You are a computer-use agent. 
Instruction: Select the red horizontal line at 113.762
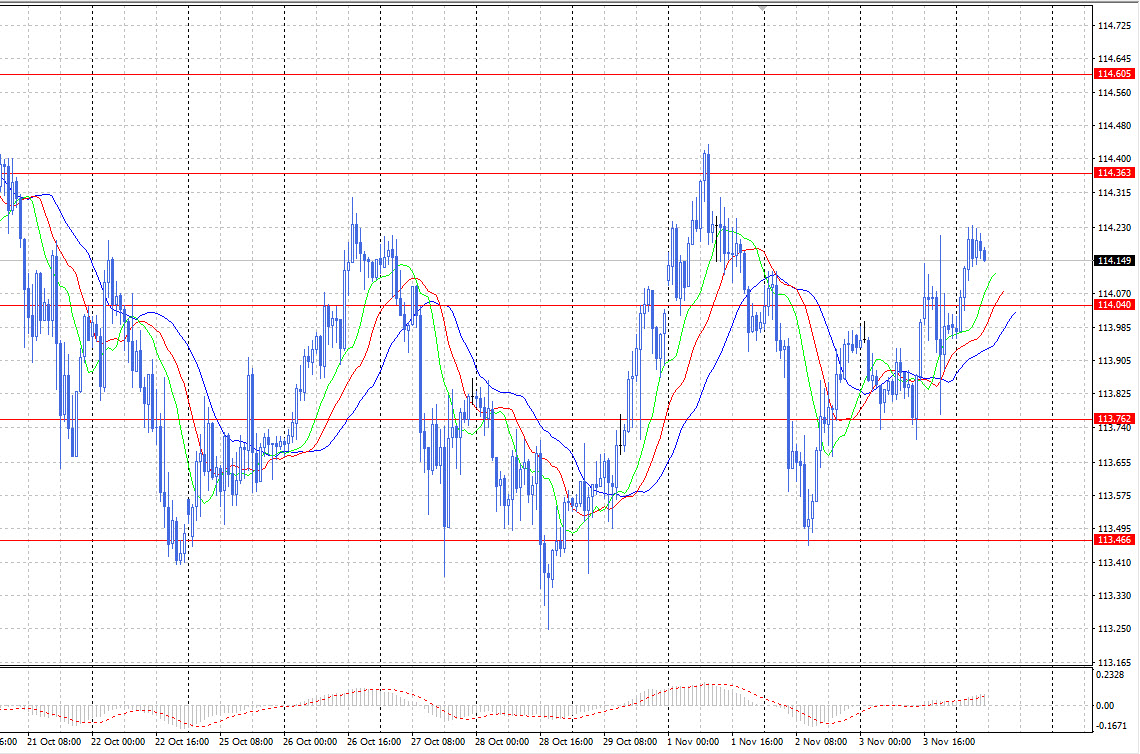coord(546,420)
